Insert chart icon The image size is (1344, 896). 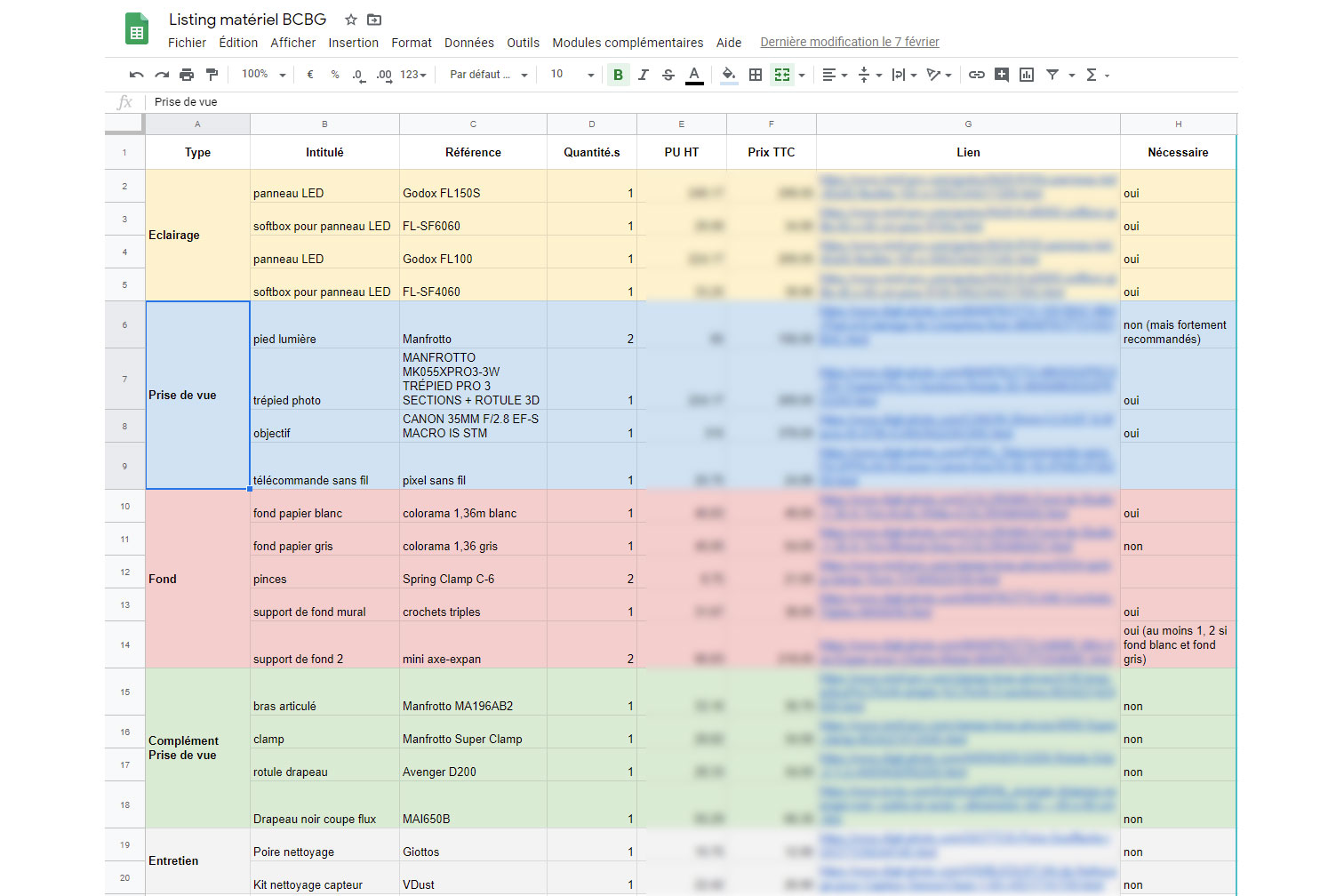pos(1027,75)
